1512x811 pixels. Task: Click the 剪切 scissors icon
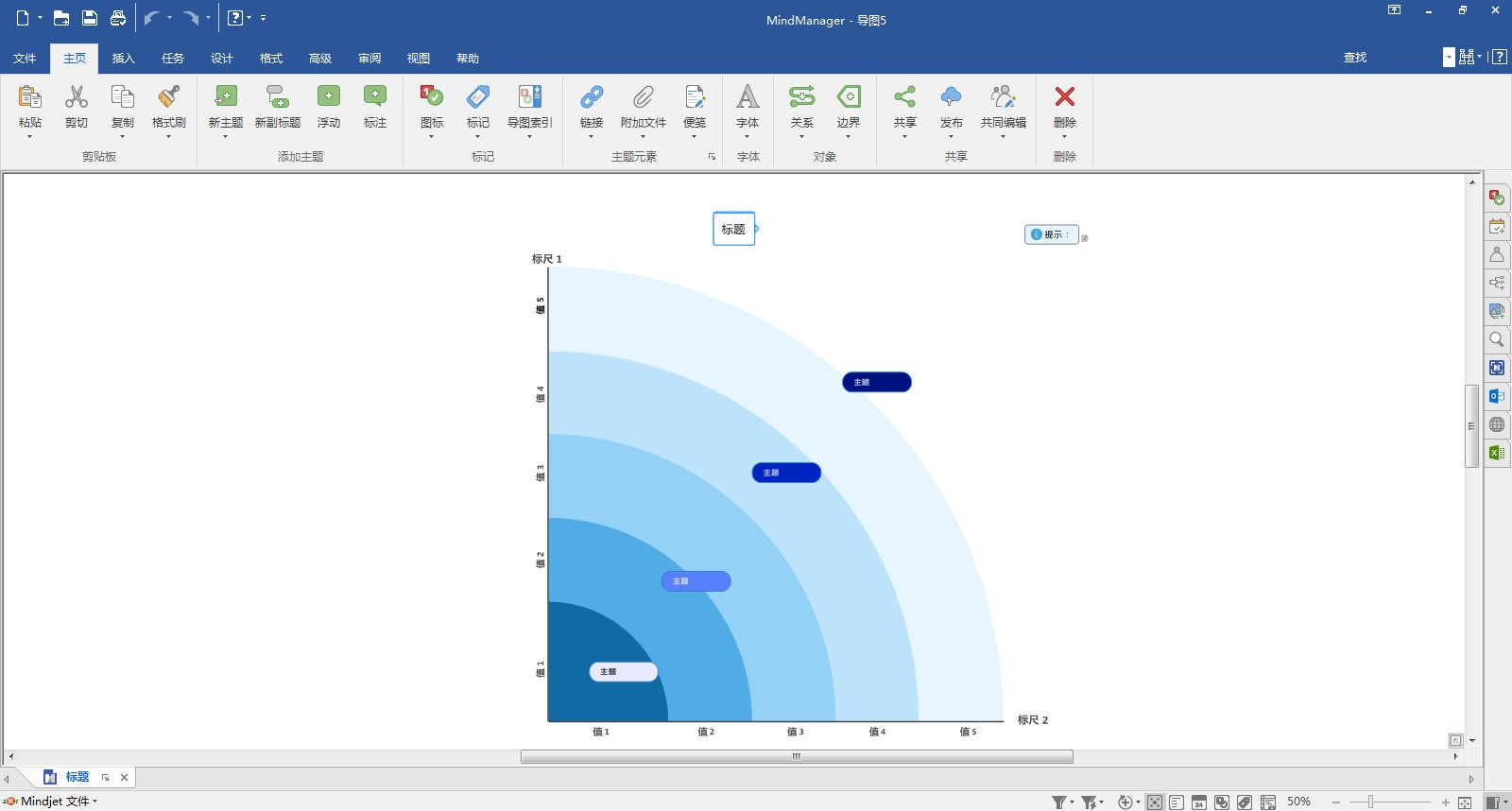[77, 97]
